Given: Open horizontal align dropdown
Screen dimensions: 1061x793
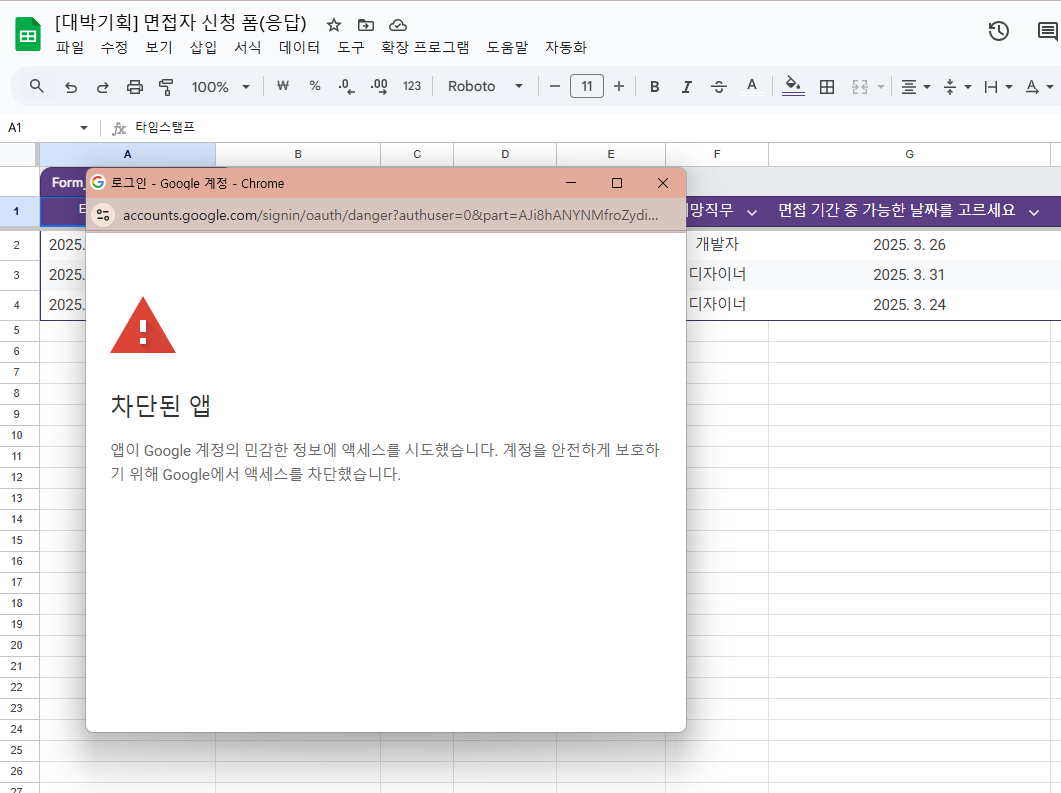Looking at the screenshot, I should pos(916,87).
